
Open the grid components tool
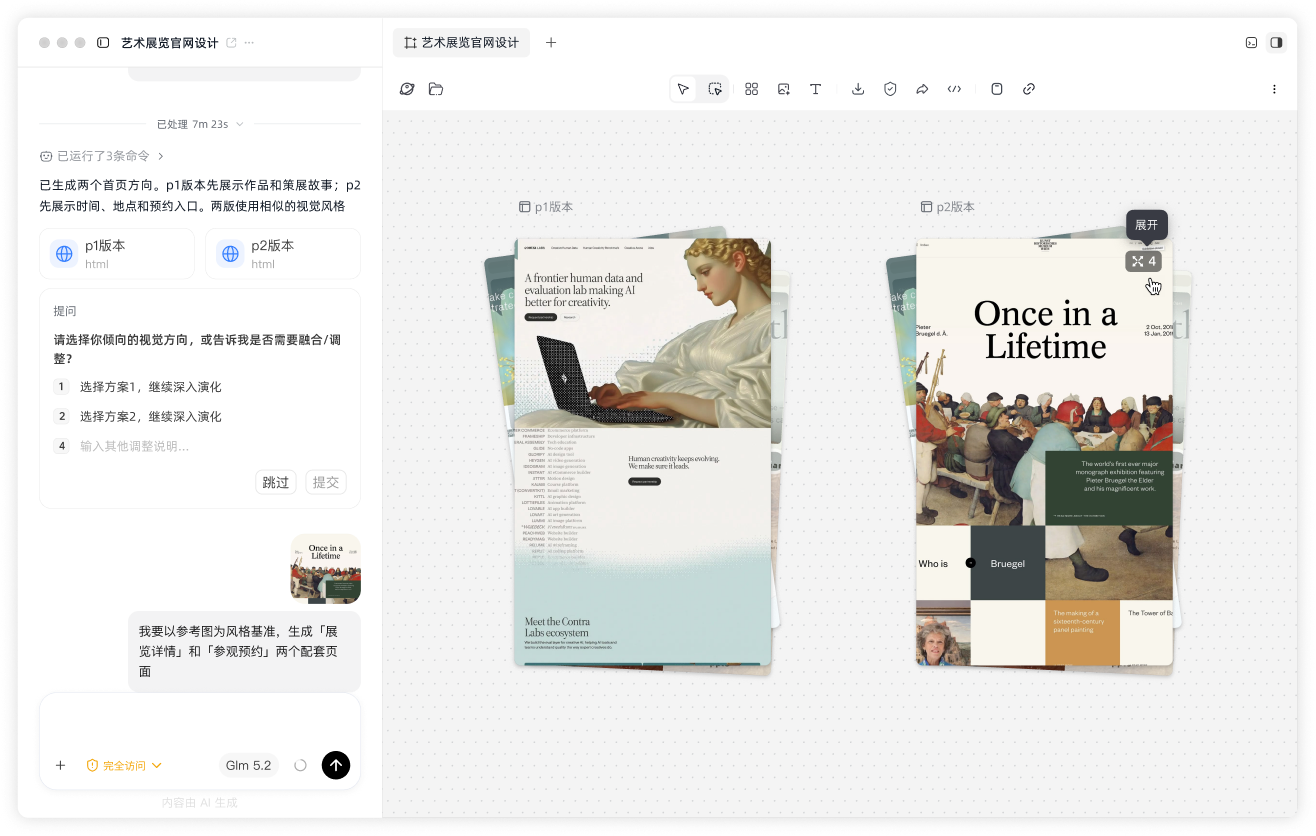click(x=752, y=89)
